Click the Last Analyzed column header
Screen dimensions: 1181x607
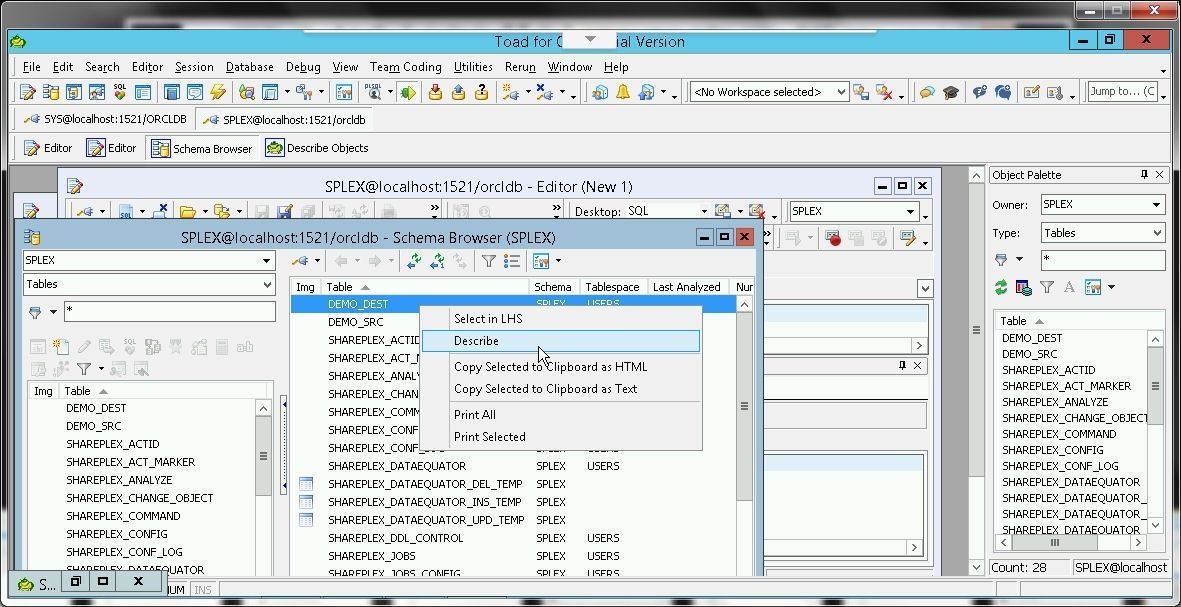click(x=689, y=287)
